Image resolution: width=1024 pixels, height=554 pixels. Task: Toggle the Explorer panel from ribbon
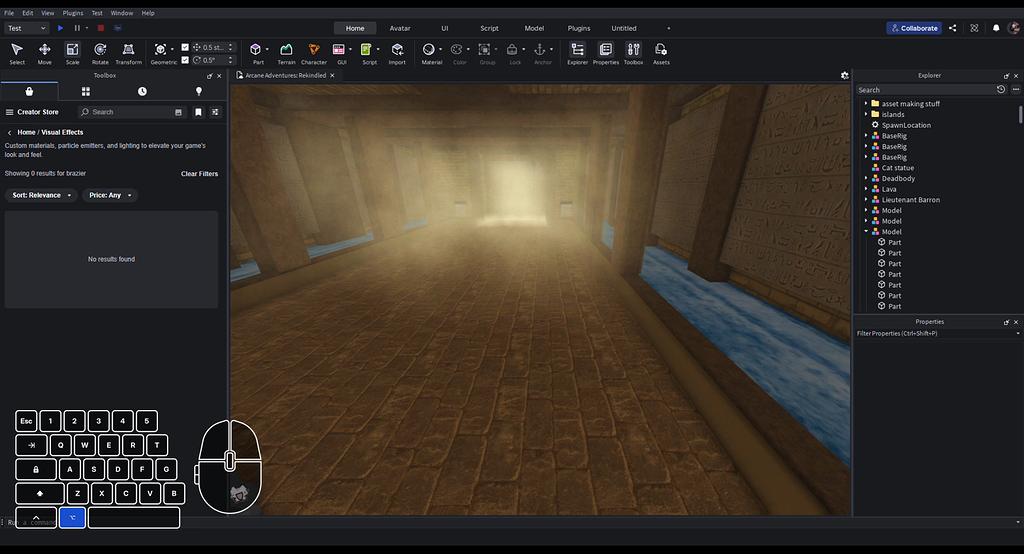(577, 53)
